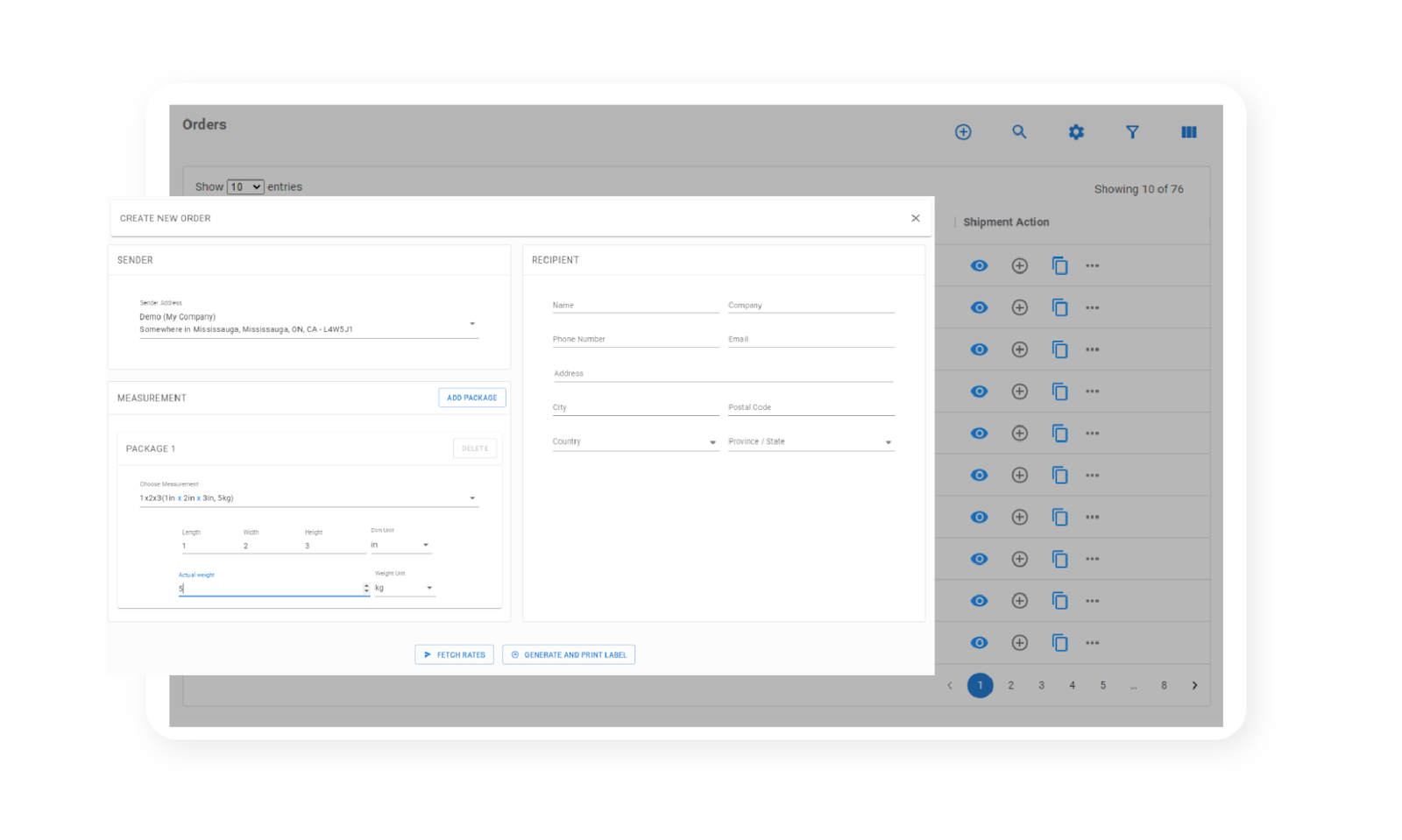Screen dimensions: 1402x840
Task: Click the add order plus icon in Orders header
Action: pos(963,132)
